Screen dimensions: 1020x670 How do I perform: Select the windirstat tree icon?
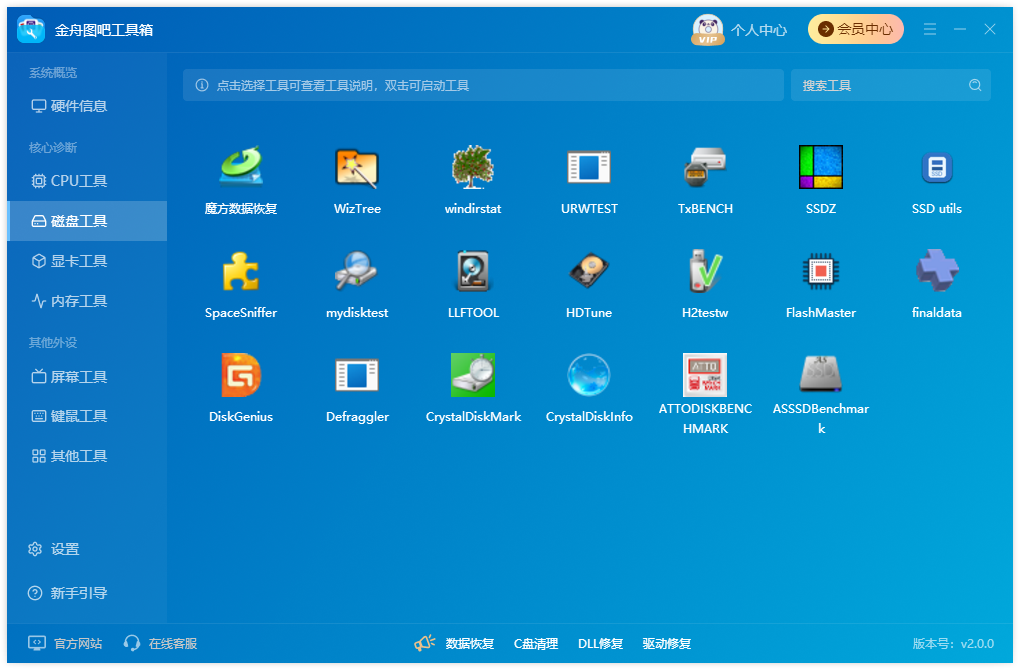click(472, 167)
